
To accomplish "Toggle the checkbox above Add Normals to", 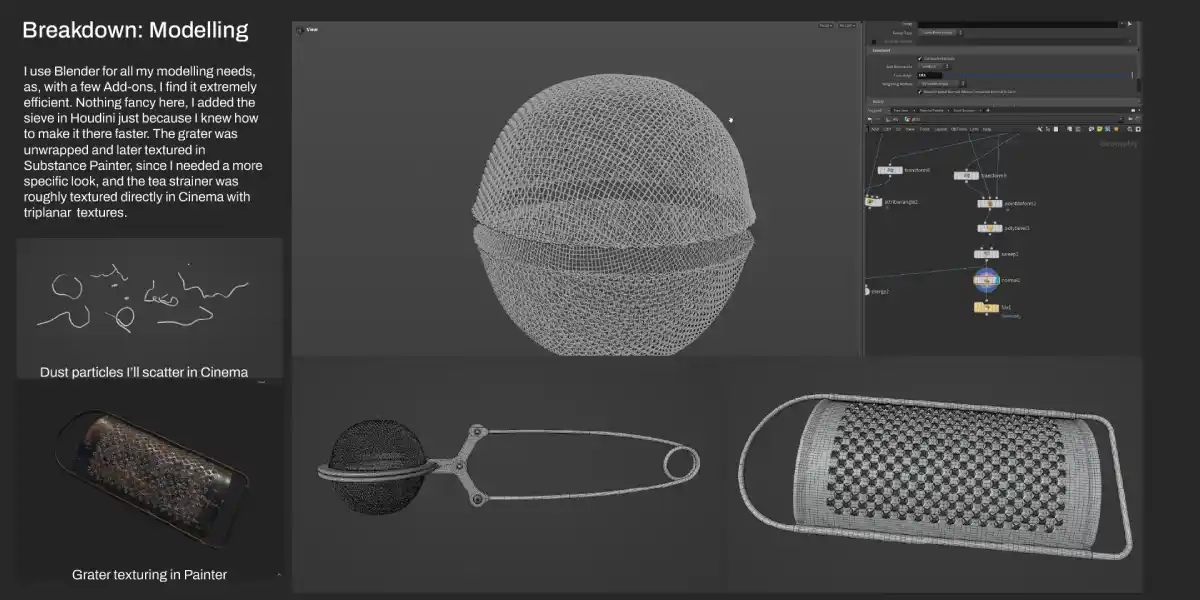I will click(x=920, y=58).
